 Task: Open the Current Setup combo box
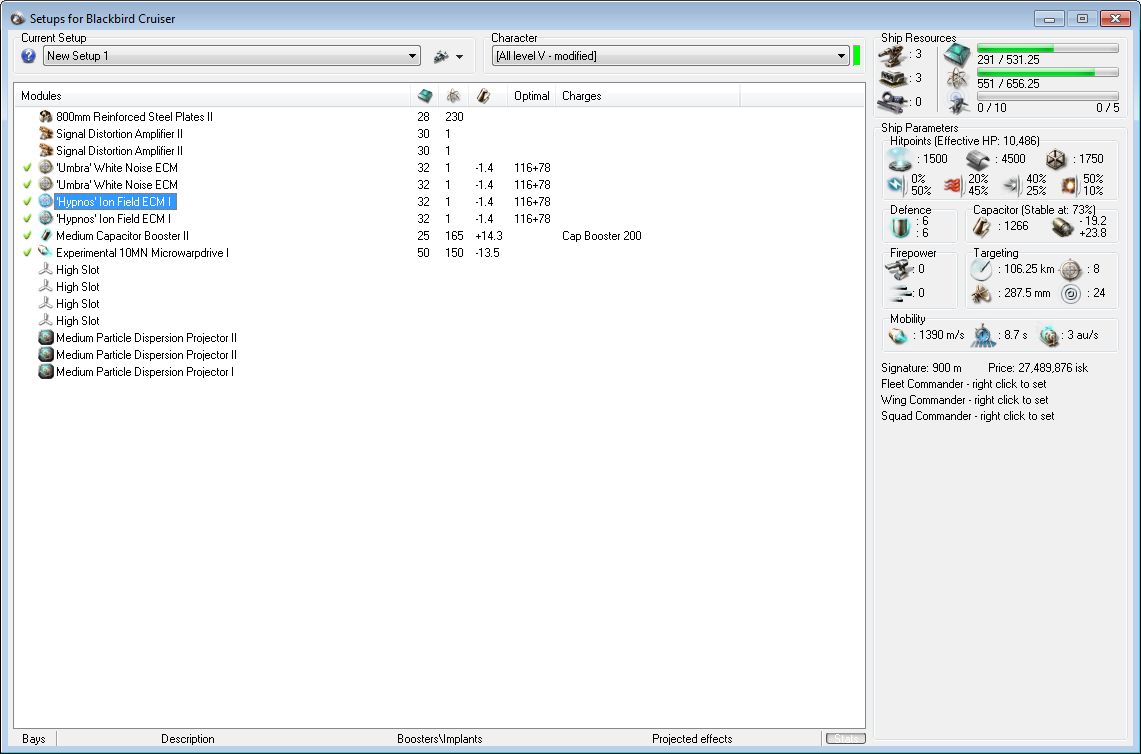[231, 56]
